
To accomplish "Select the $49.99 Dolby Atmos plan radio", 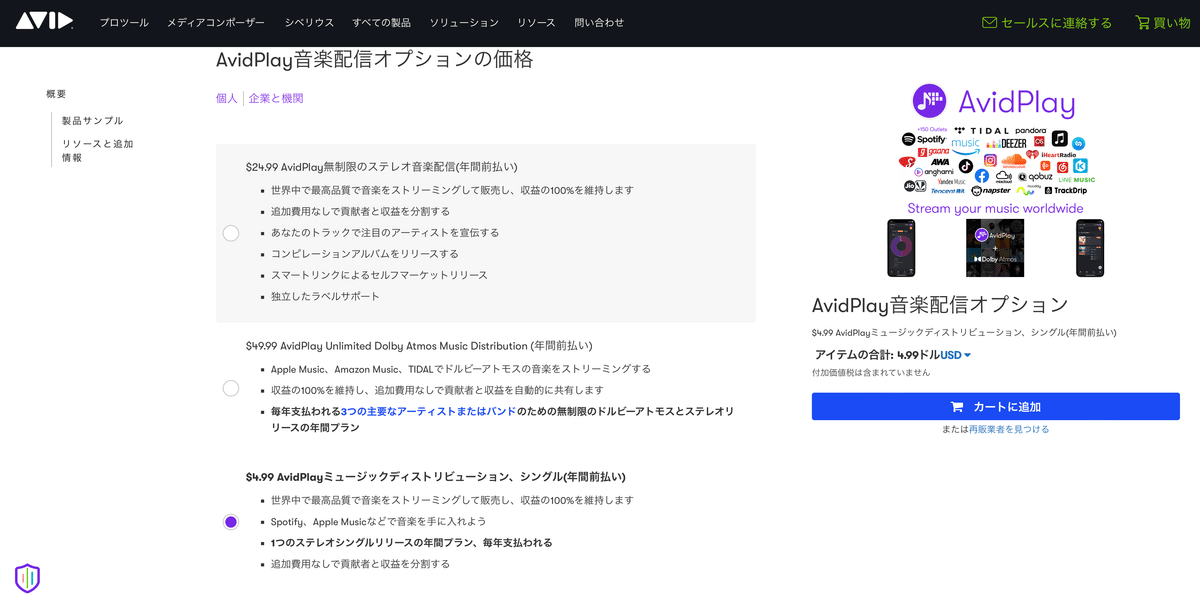I will click(x=231, y=388).
